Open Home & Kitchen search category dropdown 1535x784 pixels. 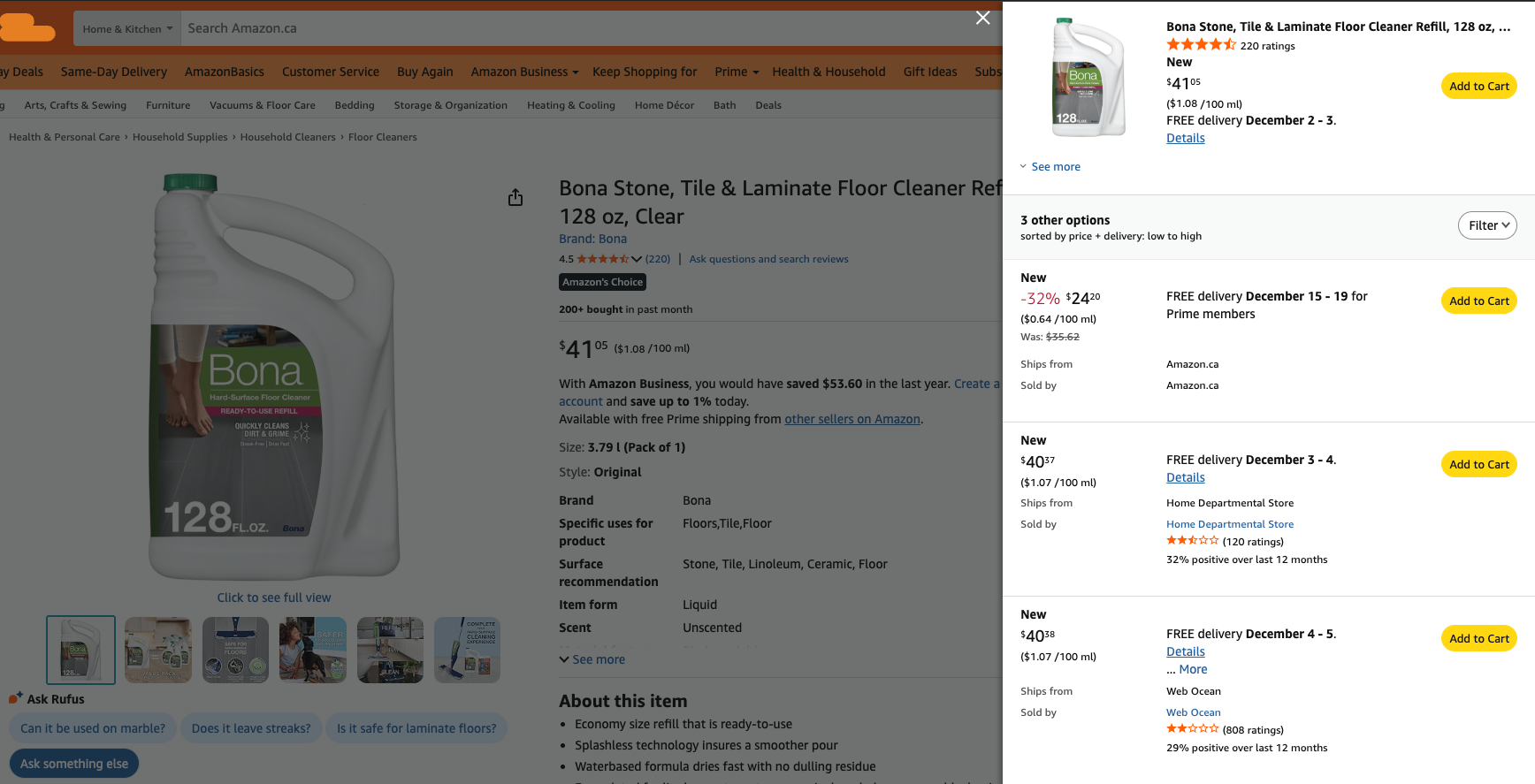[x=127, y=28]
